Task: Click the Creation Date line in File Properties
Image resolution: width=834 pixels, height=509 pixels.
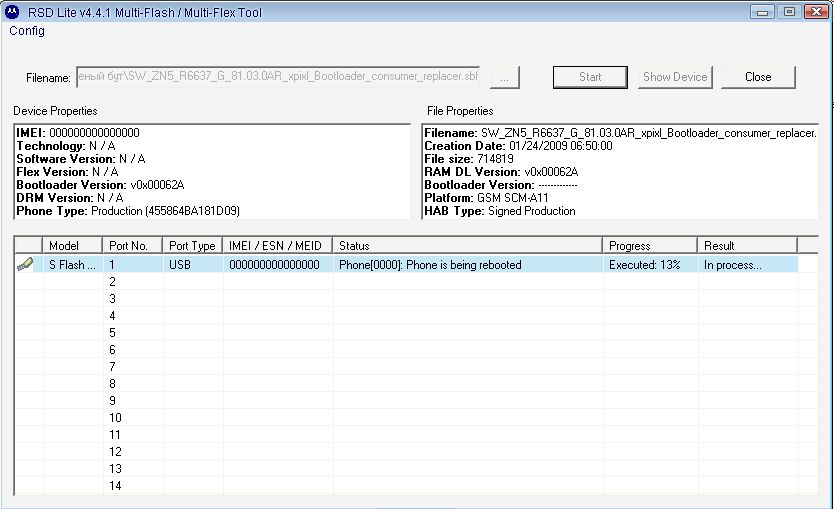Action: (518, 146)
